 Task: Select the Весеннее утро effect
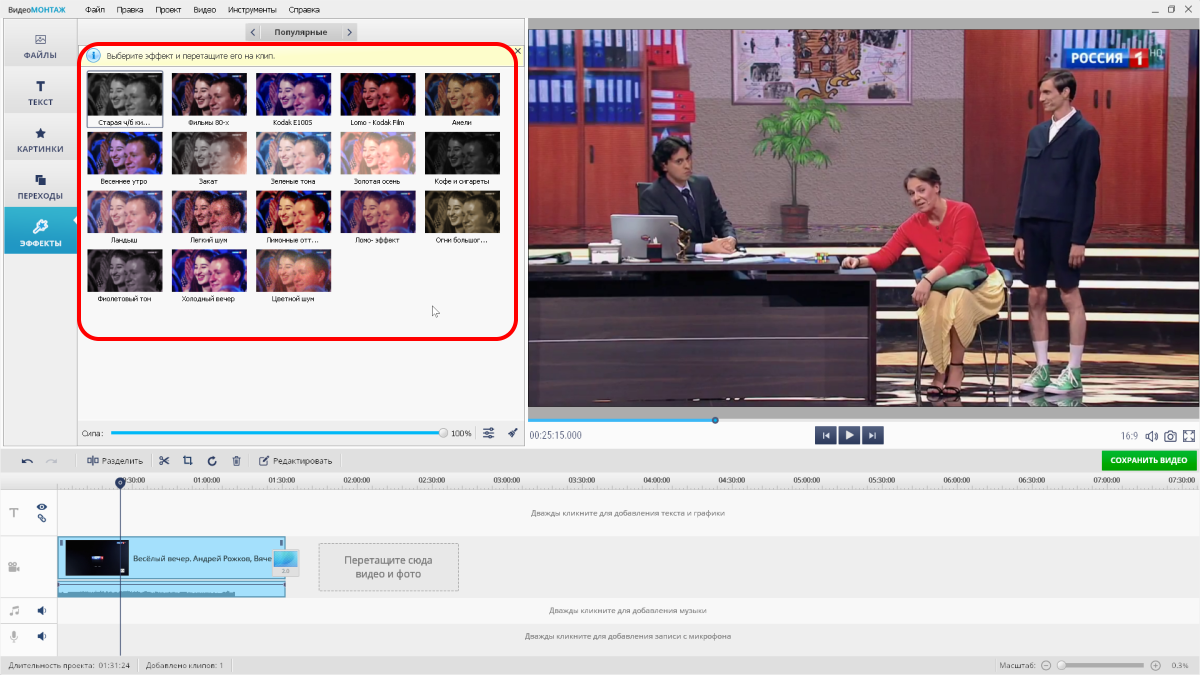[124, 158]
